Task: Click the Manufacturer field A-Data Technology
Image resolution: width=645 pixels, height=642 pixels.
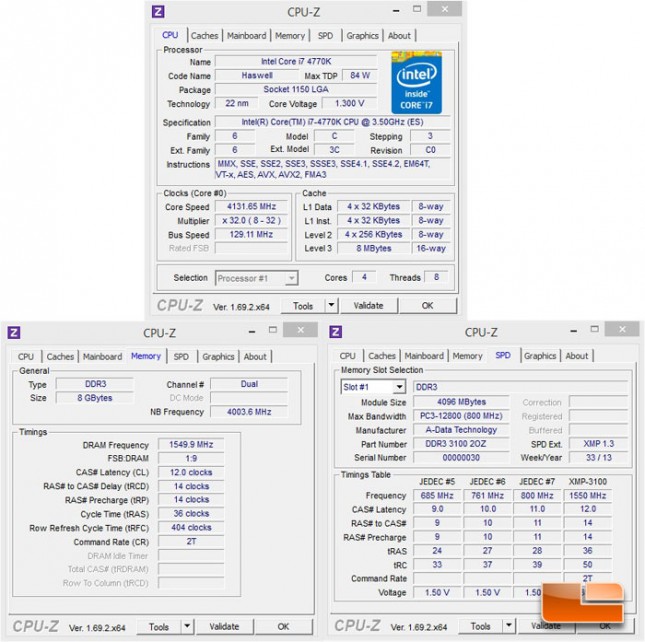Action: [x=461, y=430]
